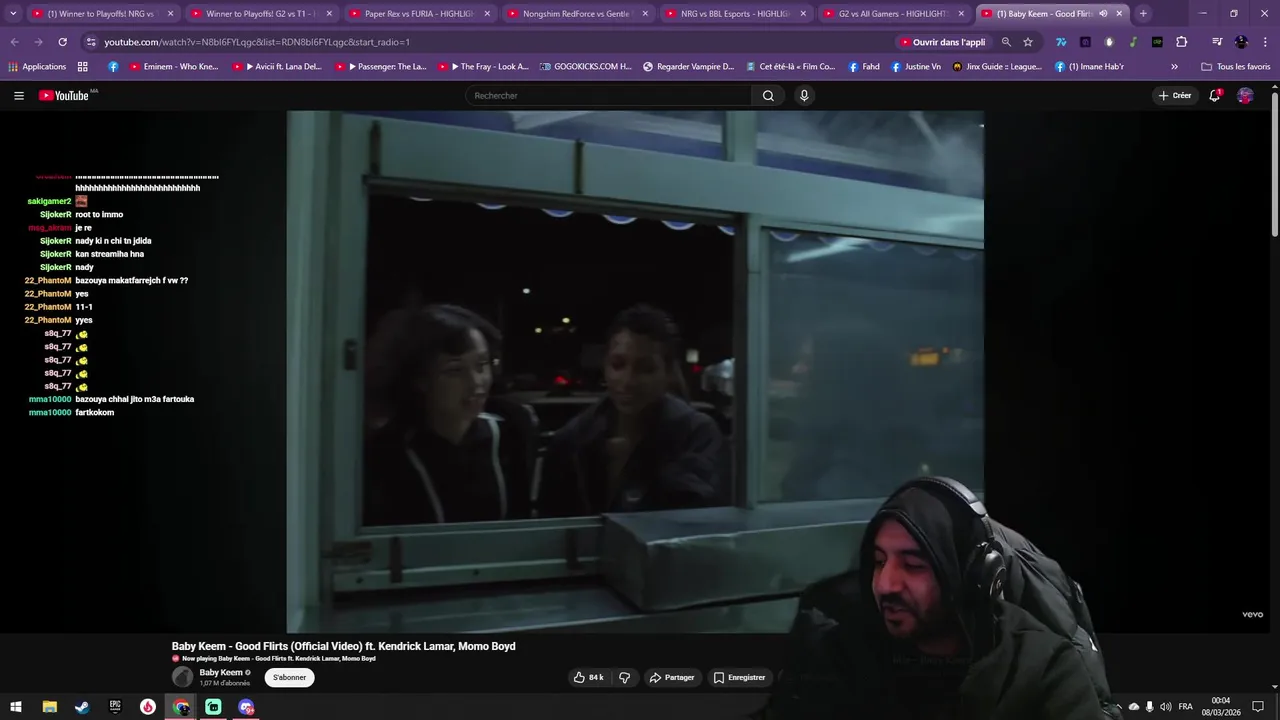Open the Tous les favoris folder
The height and width of the screenshot is (720, 1280).
[x=1236, y=67]
